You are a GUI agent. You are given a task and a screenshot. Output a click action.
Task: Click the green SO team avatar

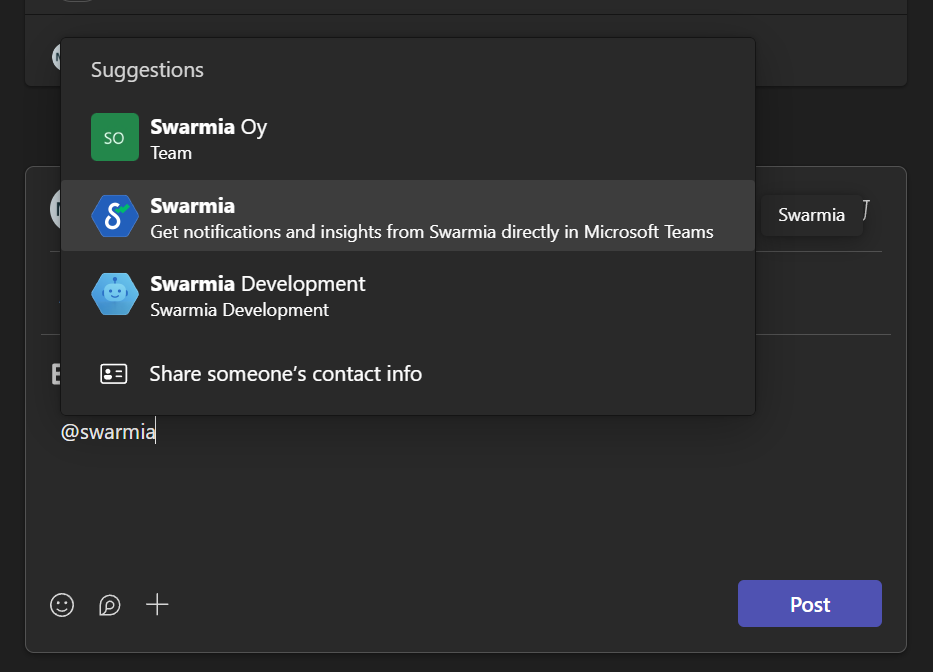tap(114, 137)
